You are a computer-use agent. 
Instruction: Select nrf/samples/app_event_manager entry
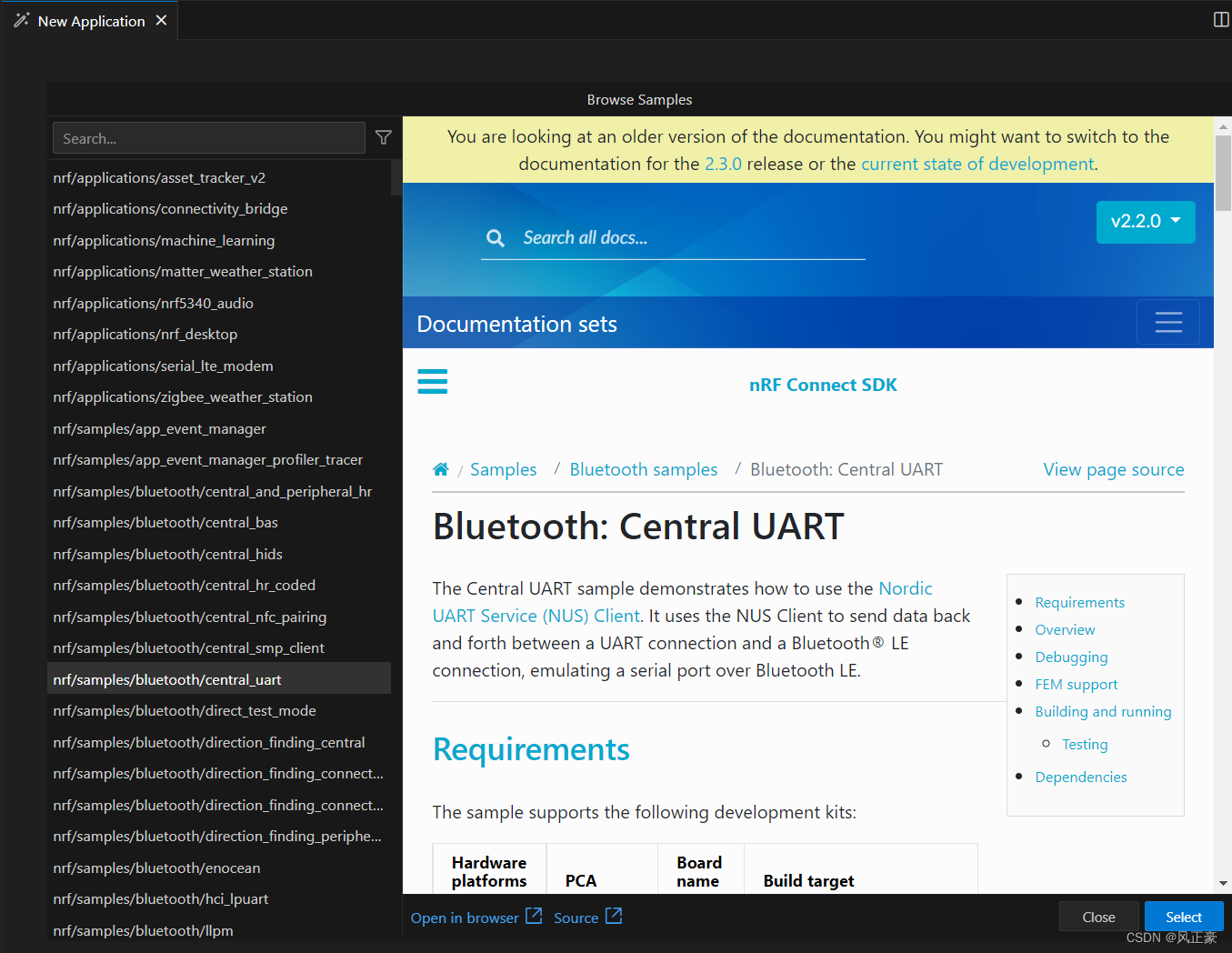[219, 428]
